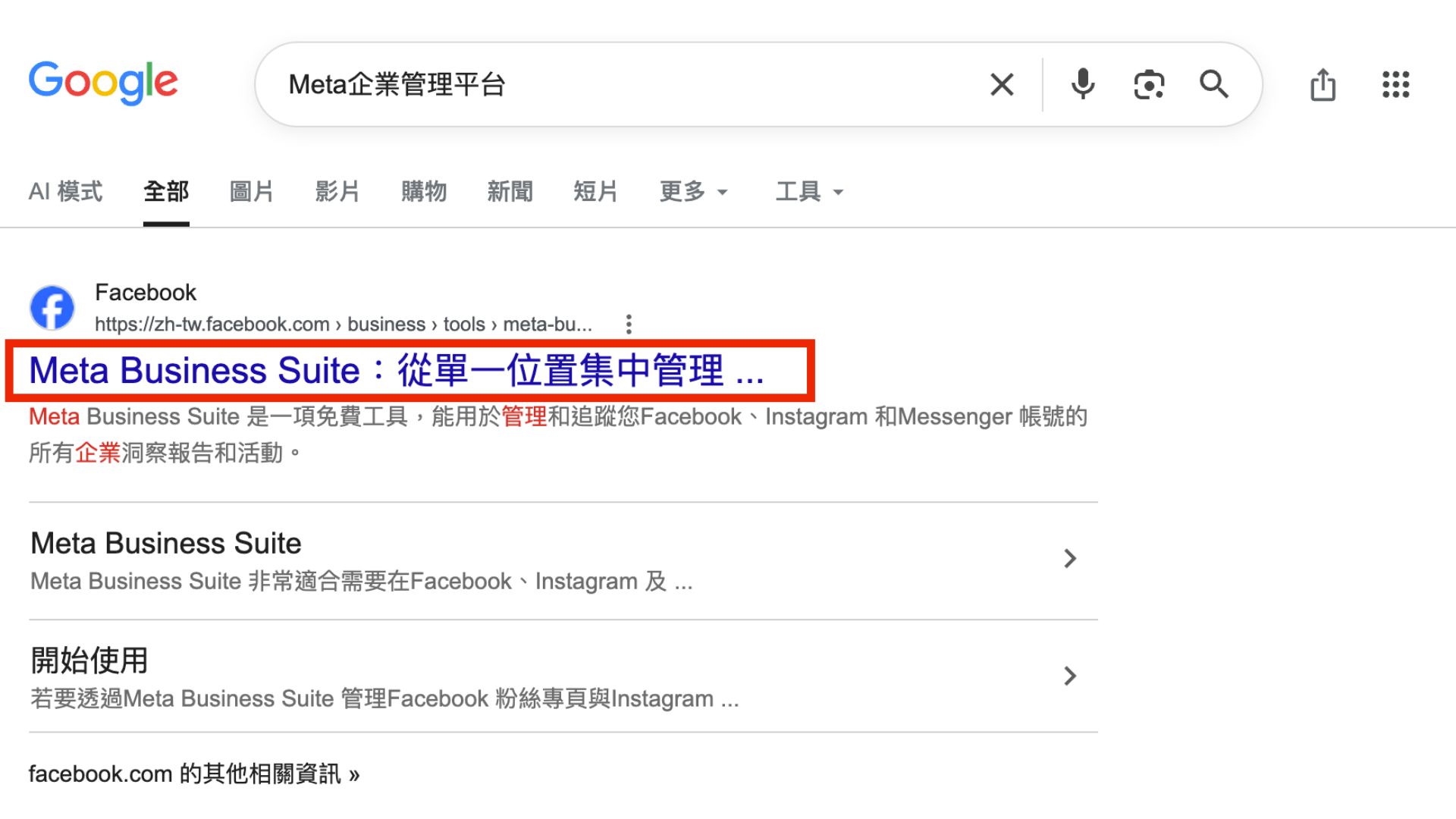Expand the 工具 dropdown

[809, 192]
